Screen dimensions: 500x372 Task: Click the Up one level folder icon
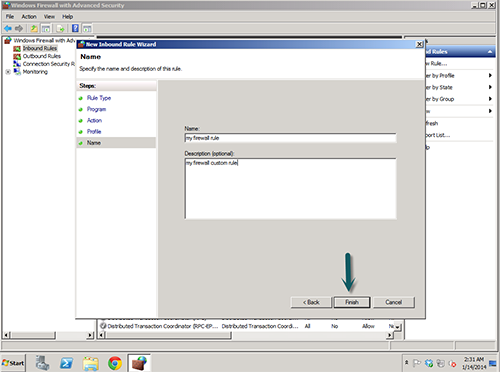point(34,28)
